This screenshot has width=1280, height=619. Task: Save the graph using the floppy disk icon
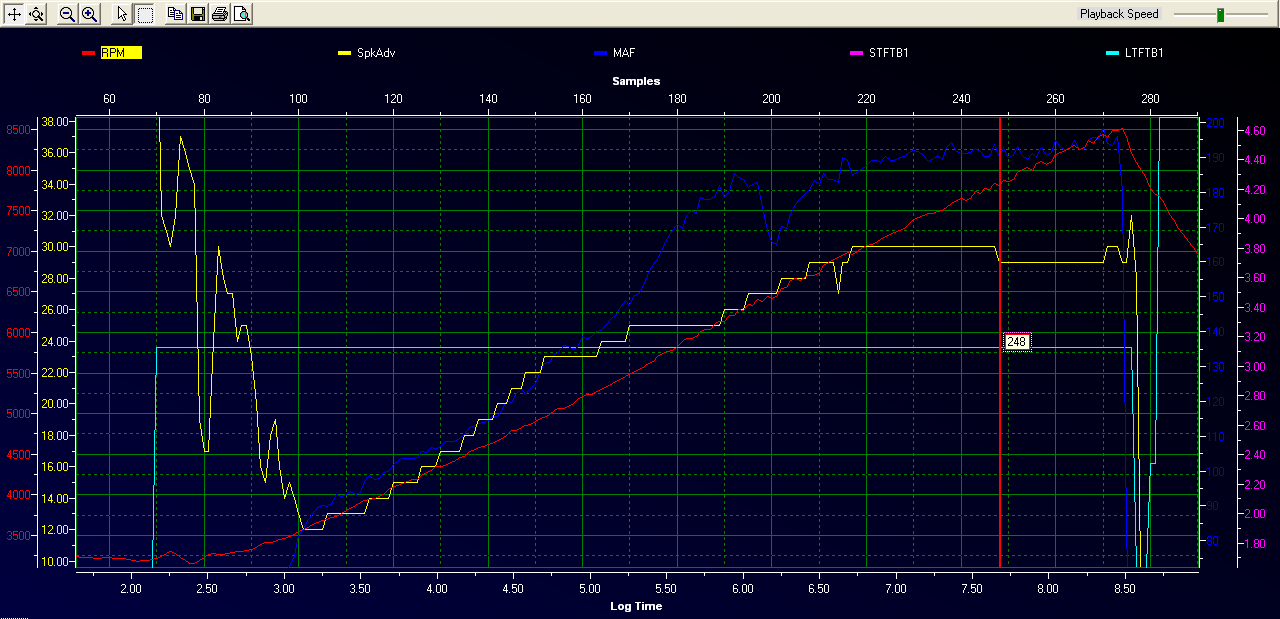[197, 14]
